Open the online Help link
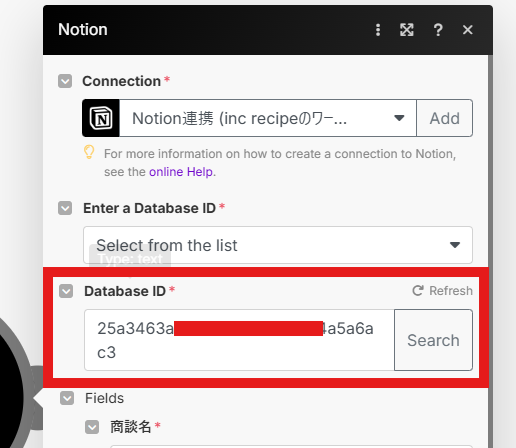 tap(181, 172)
